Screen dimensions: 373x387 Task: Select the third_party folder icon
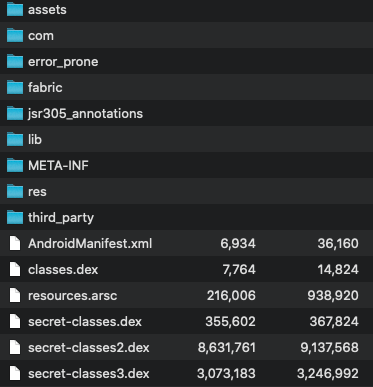coord(15,217)
